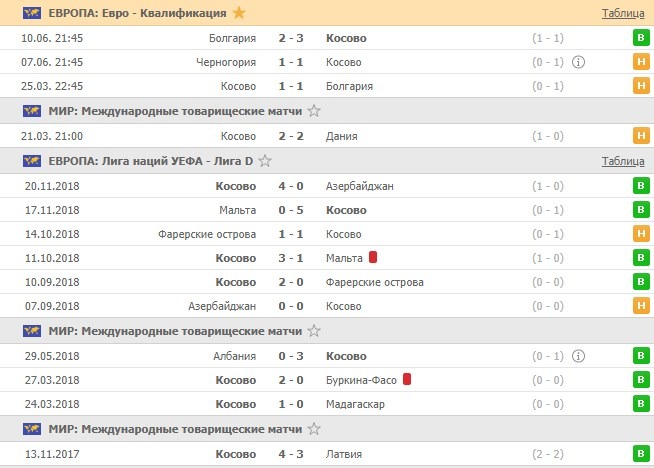Click the score 2 - 0 for Косово - Фарерские острова
This screenshot has height=468, width=654.
point(292,282)
